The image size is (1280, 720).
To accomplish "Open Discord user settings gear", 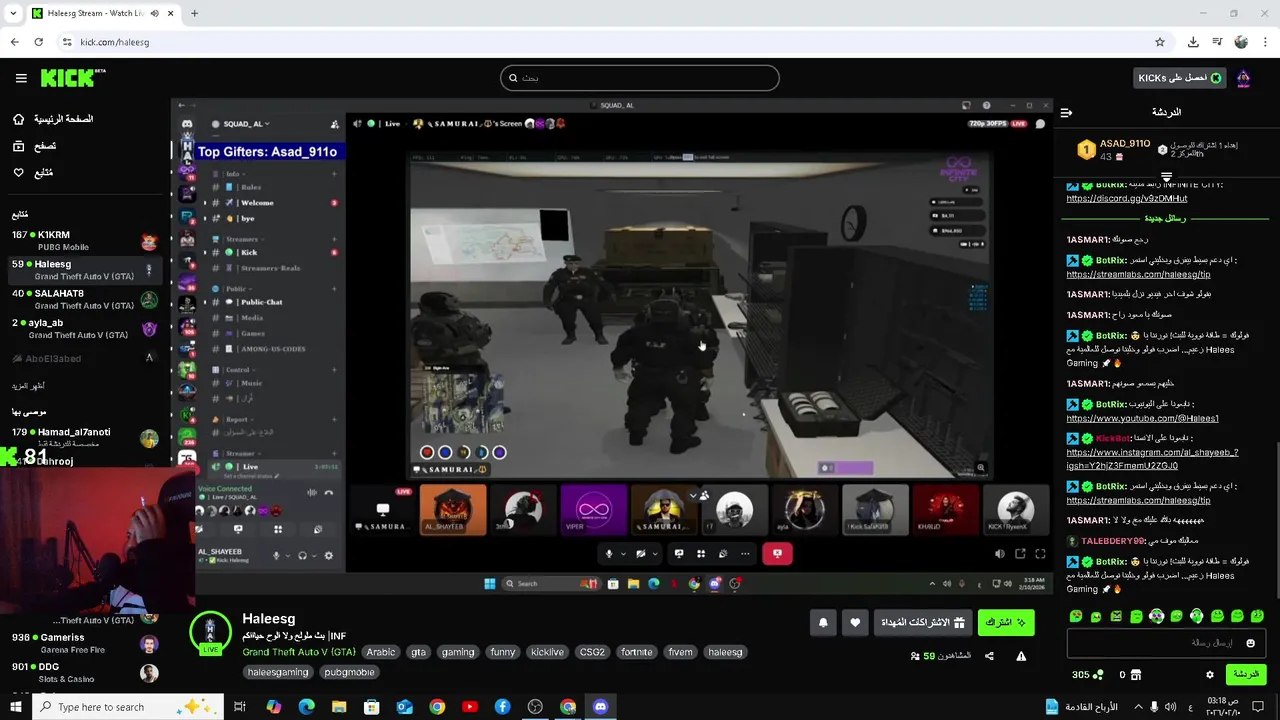I will click(x=328, y=556).
